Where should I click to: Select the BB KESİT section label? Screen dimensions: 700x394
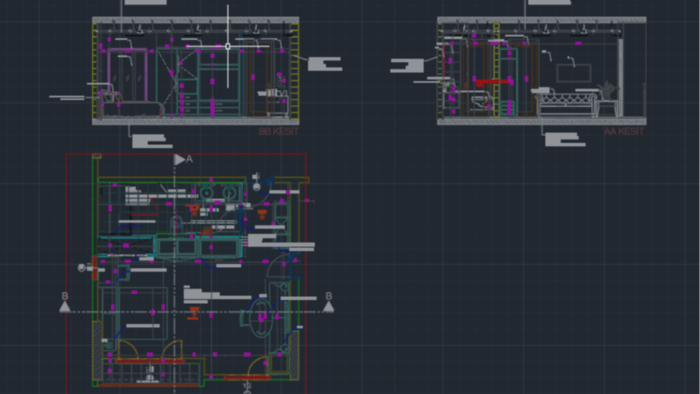pos(279,131)
